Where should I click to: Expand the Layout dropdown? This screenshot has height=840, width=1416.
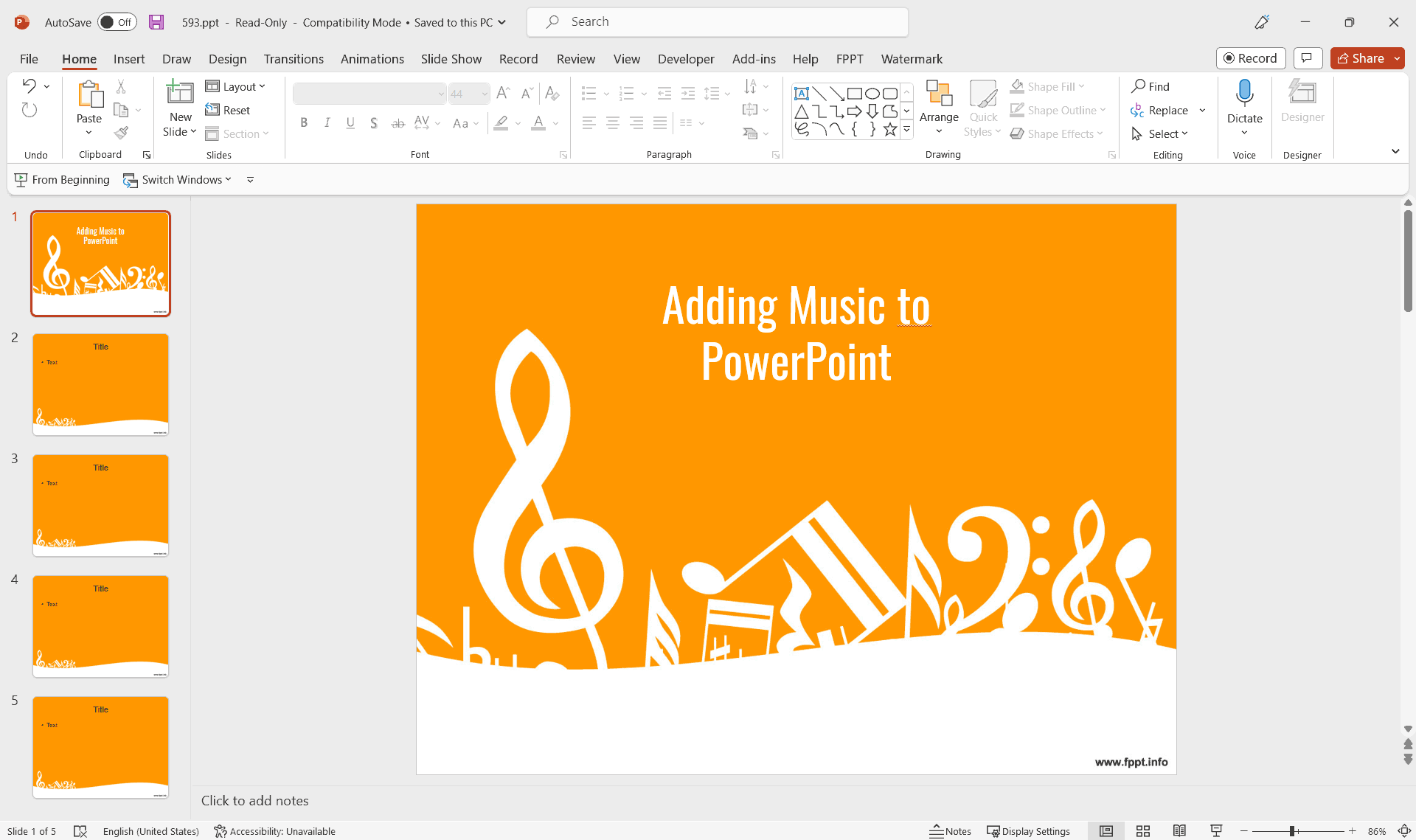[235, 86]
